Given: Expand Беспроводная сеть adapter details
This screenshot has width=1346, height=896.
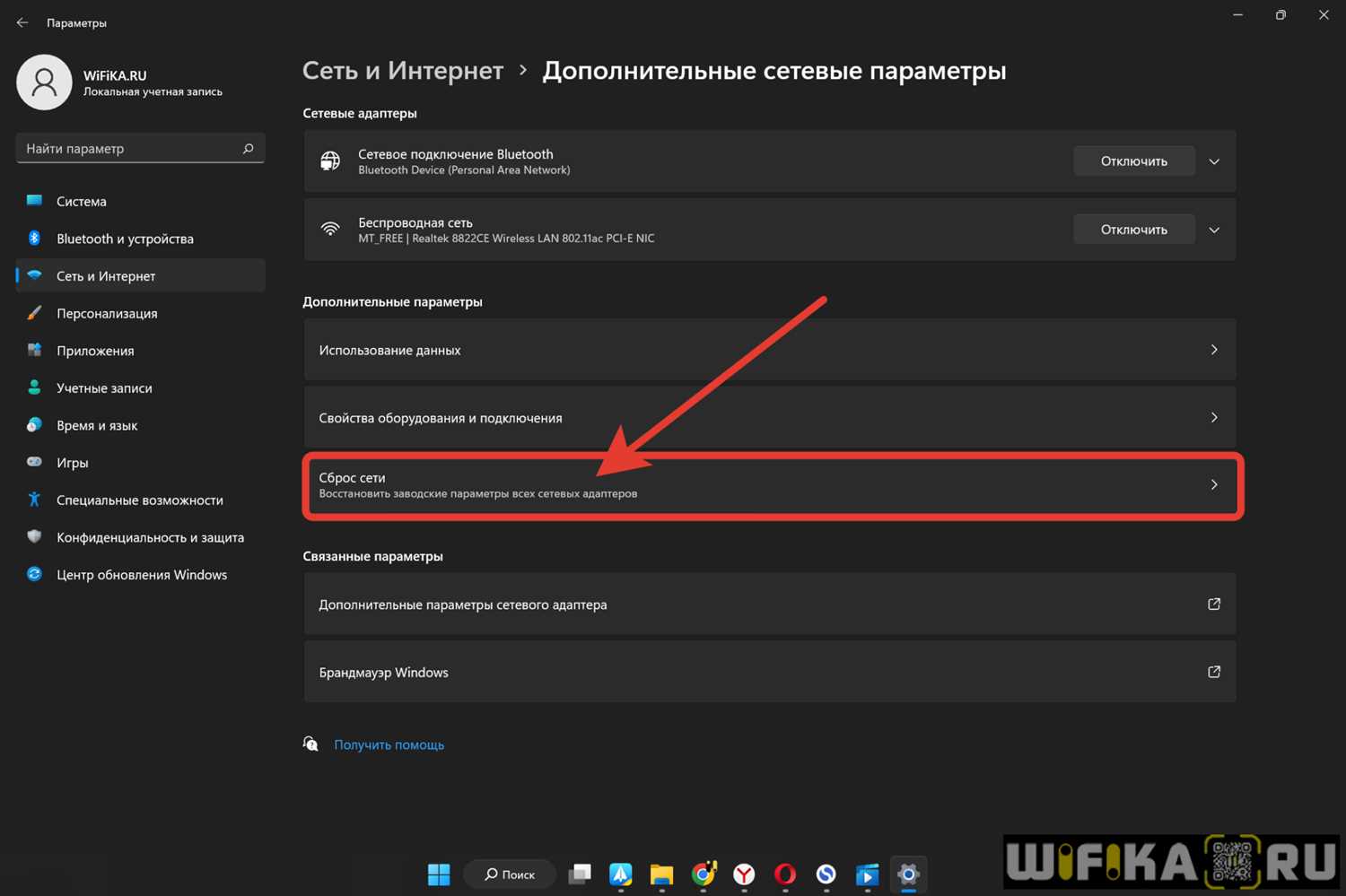Looking at the screenshot, I should pyautogui.click(x=1214, y=230).
